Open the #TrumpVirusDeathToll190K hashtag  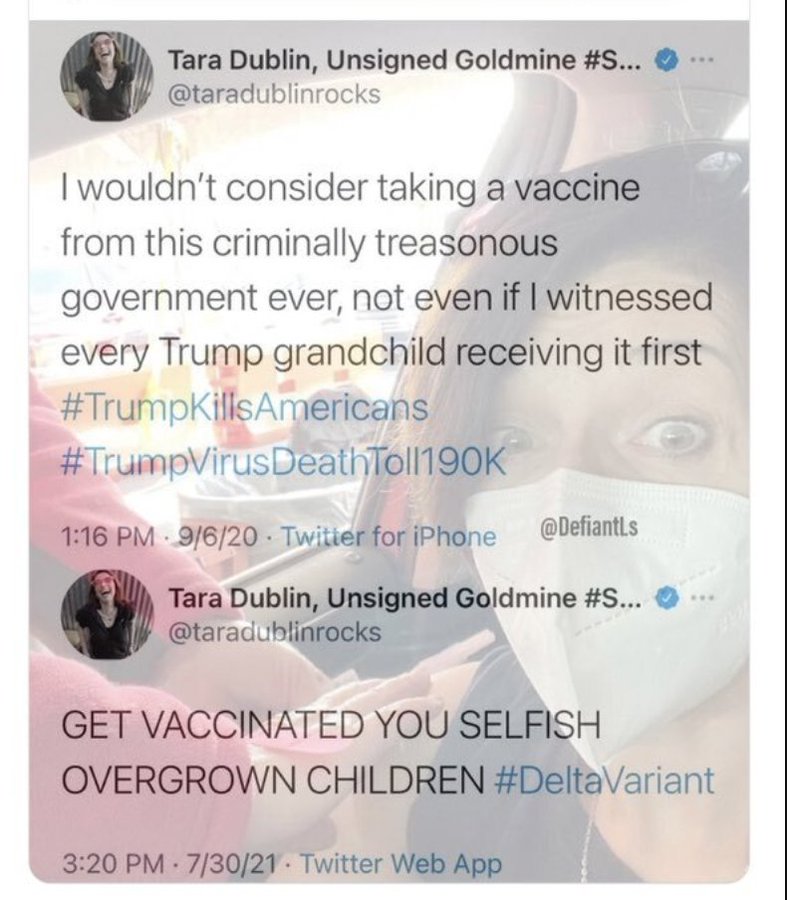(x=284, y=462)
